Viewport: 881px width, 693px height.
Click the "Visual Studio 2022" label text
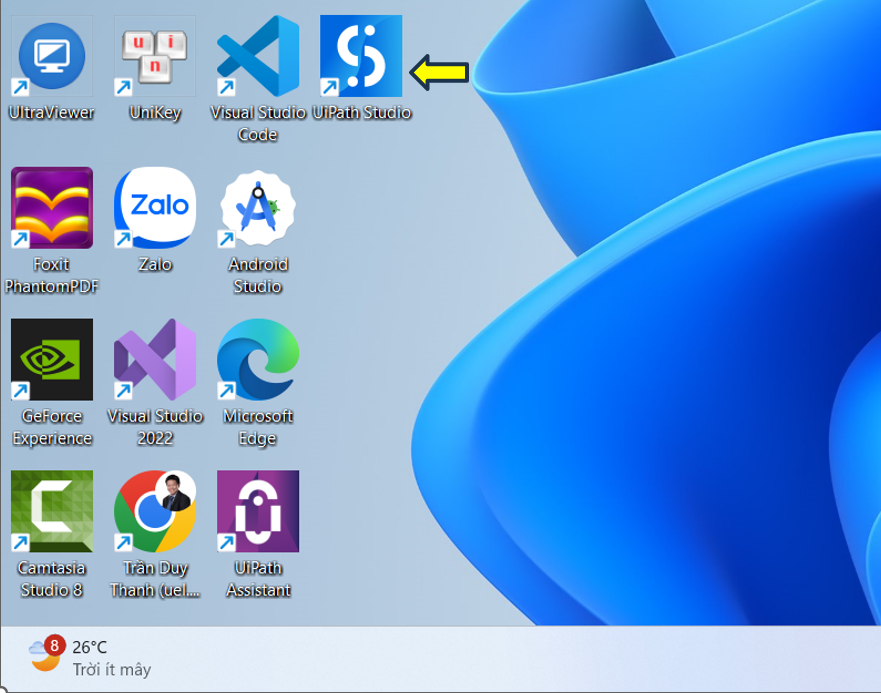(155, 427)
